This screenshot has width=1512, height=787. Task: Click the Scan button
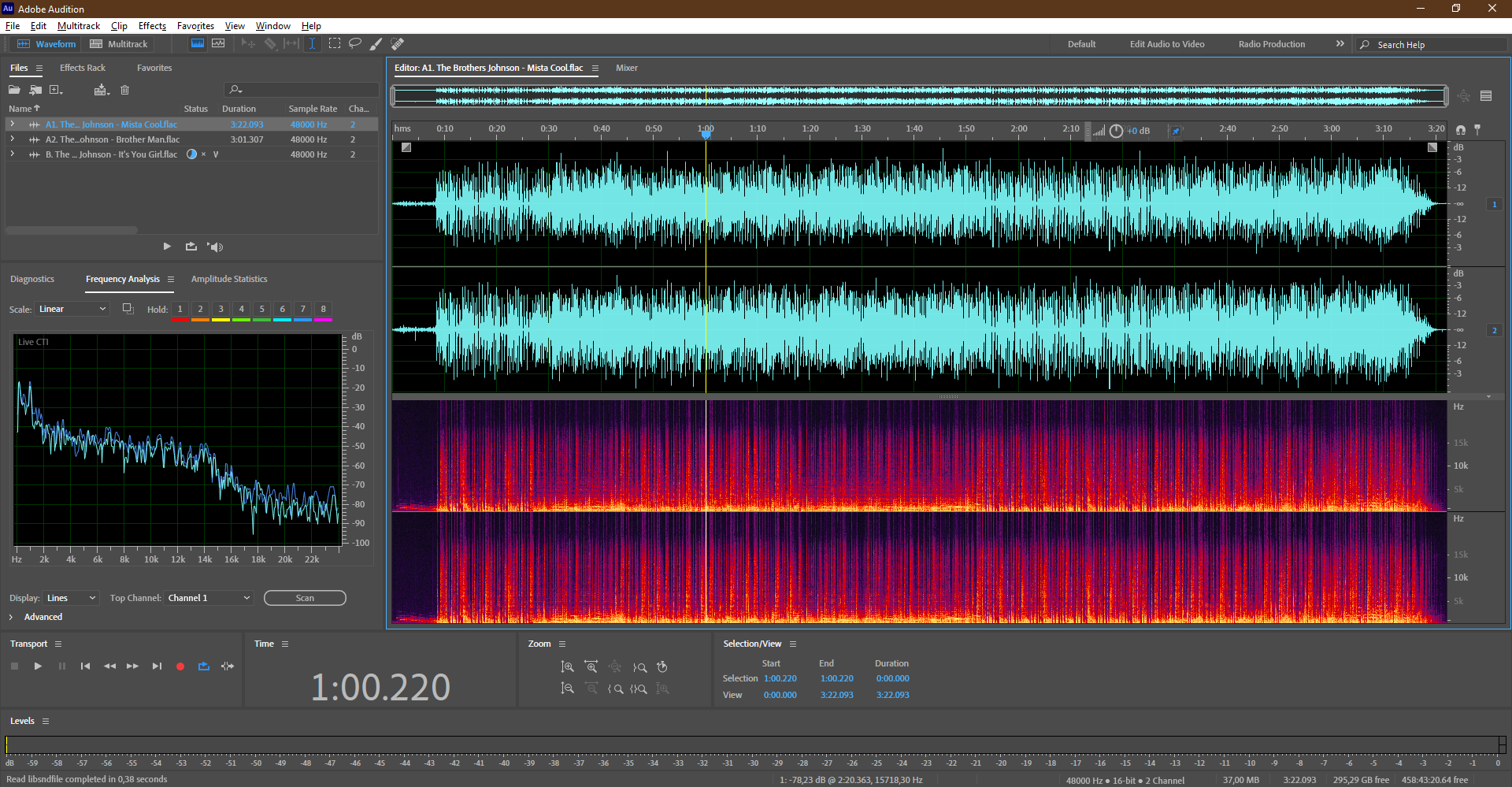pos(305,598)
